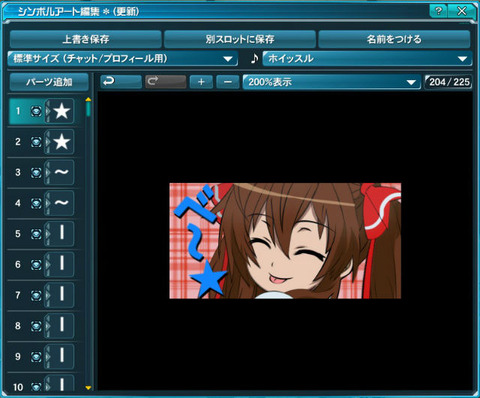This screenshot has height=398, width=480.
Task: Expand layer 2 group triangle
Action: click(47, 142)
